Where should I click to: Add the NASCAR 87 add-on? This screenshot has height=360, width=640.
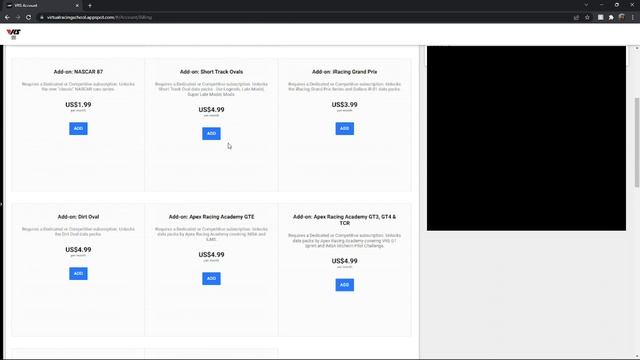pos(78,129)
